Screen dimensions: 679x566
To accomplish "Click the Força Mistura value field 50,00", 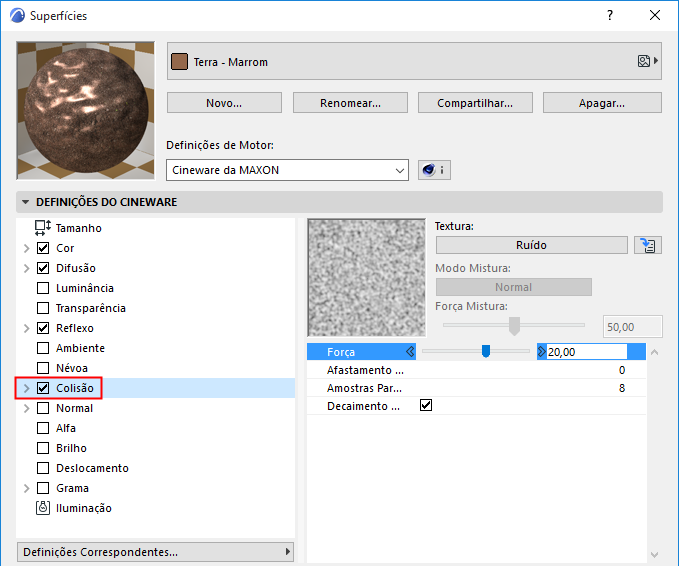I will tap(632, 327).
